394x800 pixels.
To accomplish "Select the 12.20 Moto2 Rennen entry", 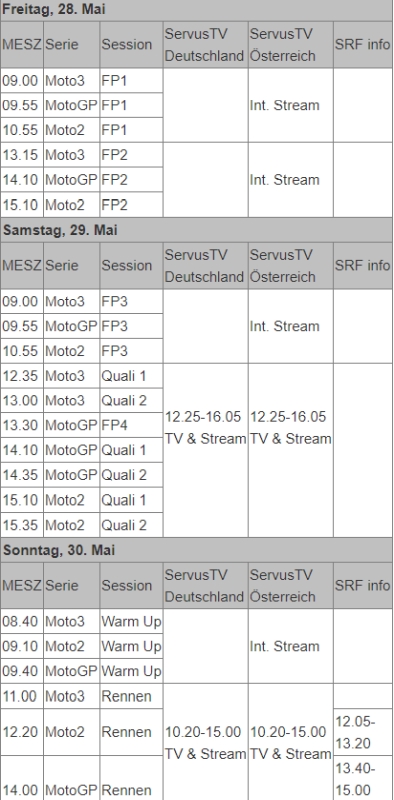I will [x=82, y=732].
